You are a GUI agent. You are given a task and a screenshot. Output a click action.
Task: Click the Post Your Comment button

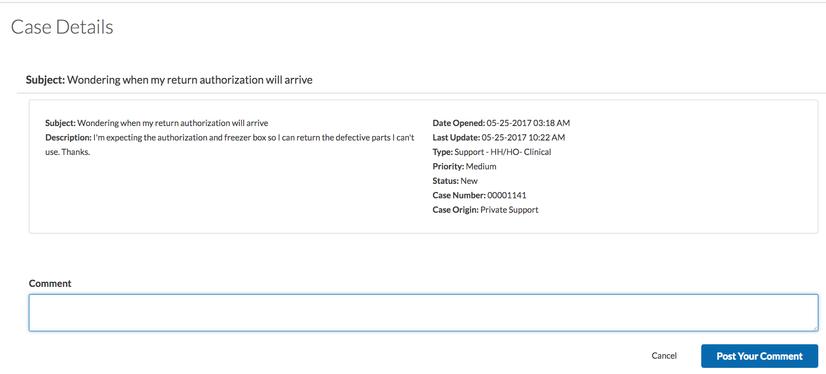point(759,356)
